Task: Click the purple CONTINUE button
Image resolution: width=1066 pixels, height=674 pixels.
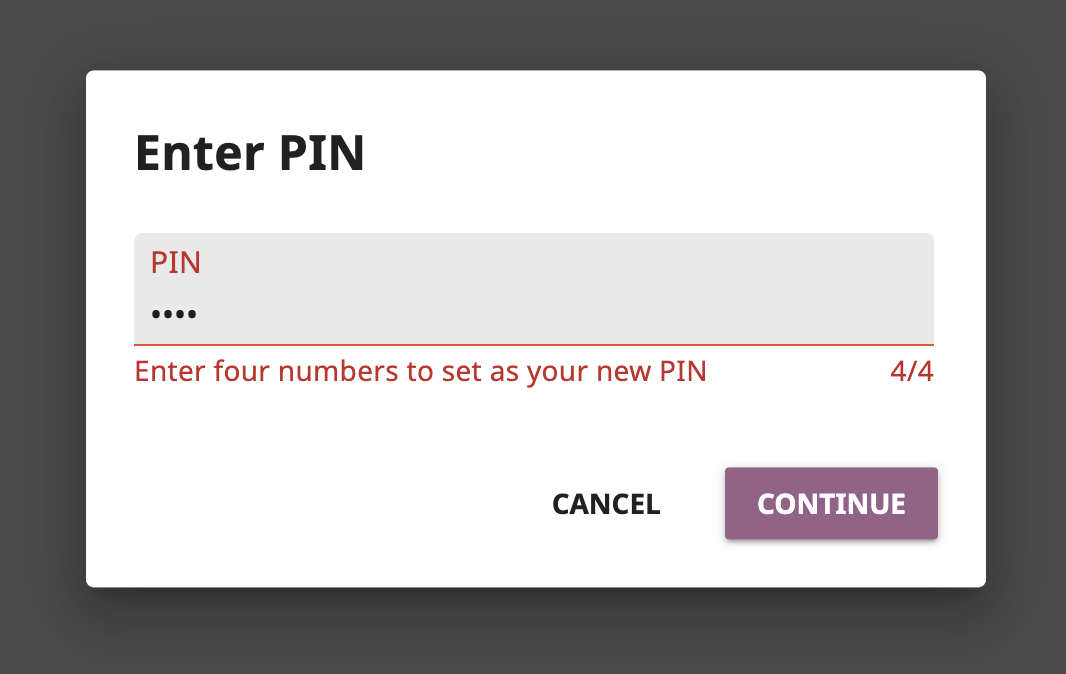Action: [830, 503]
